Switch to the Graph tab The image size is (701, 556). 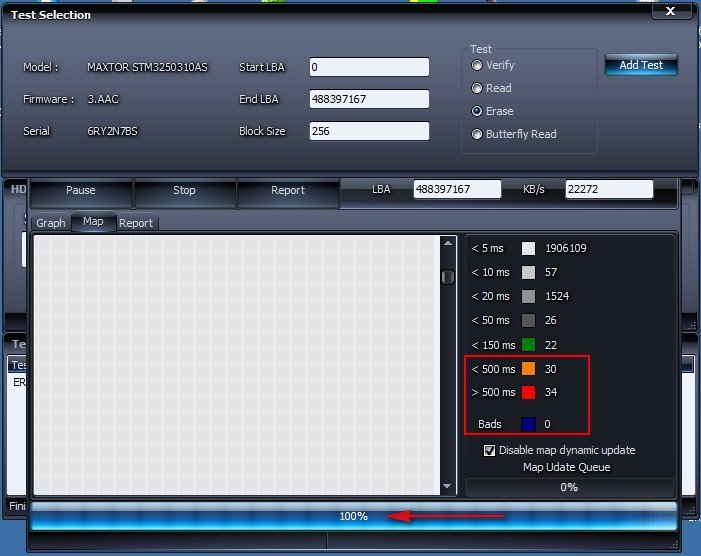pyautogui.click(x=51, y=223)
